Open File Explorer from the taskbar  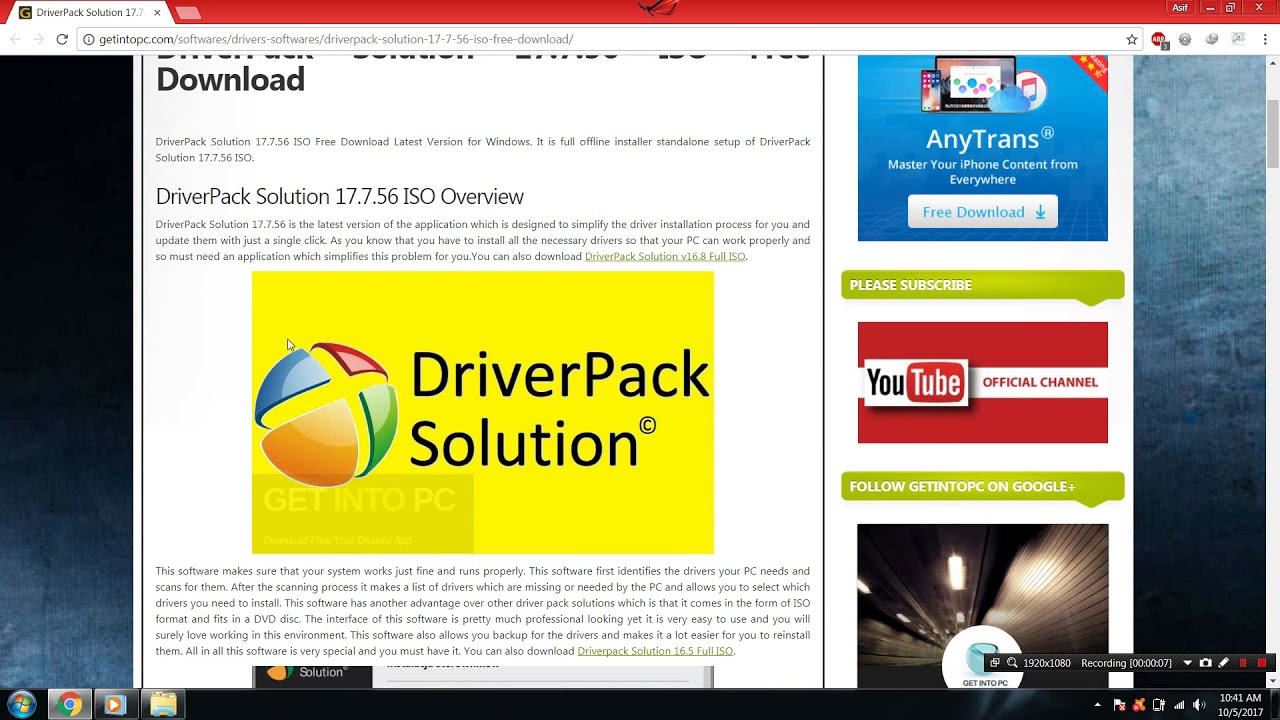(x=163, y=705)
